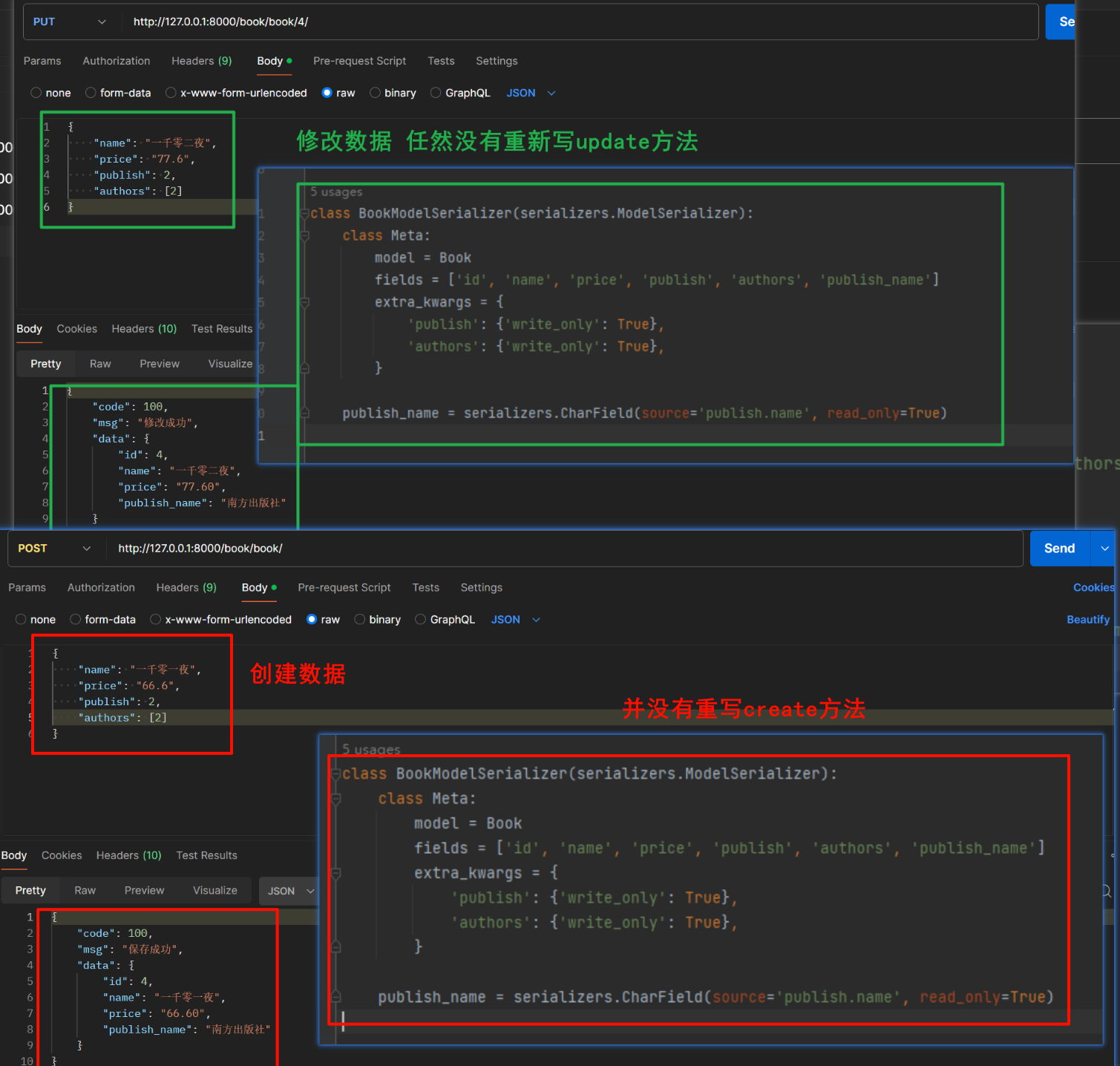
Task: Collapse extra_kwargs fold in upper code
Action: click(304, 303)
